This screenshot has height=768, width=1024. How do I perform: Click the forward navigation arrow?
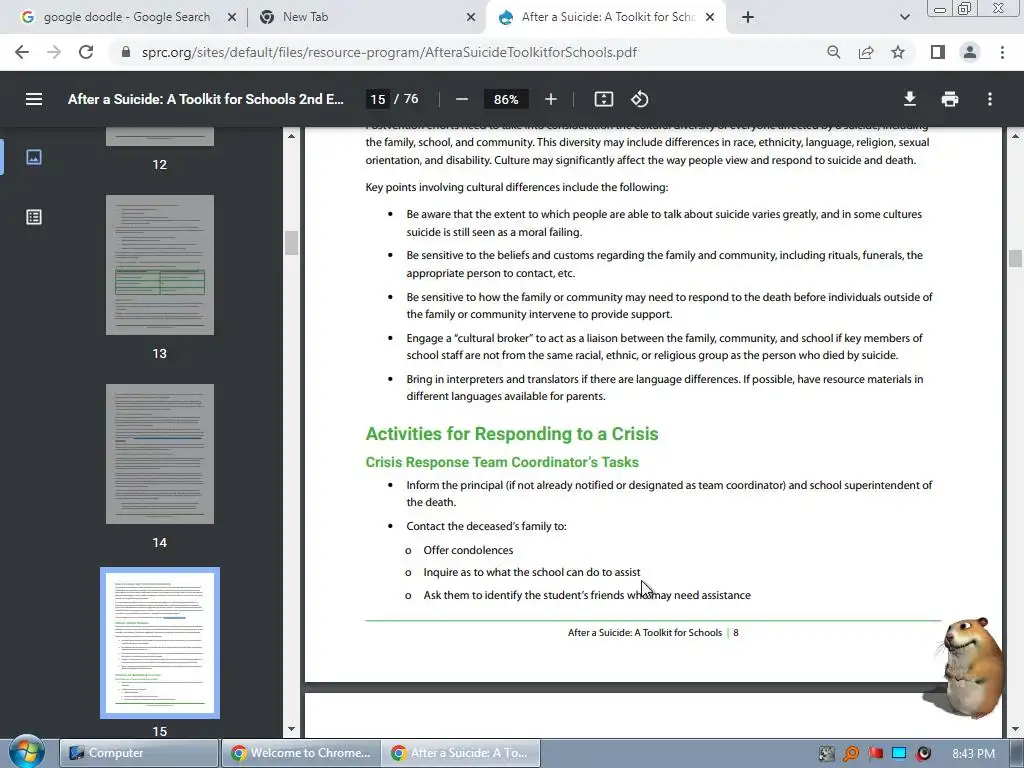click(54, 52)
